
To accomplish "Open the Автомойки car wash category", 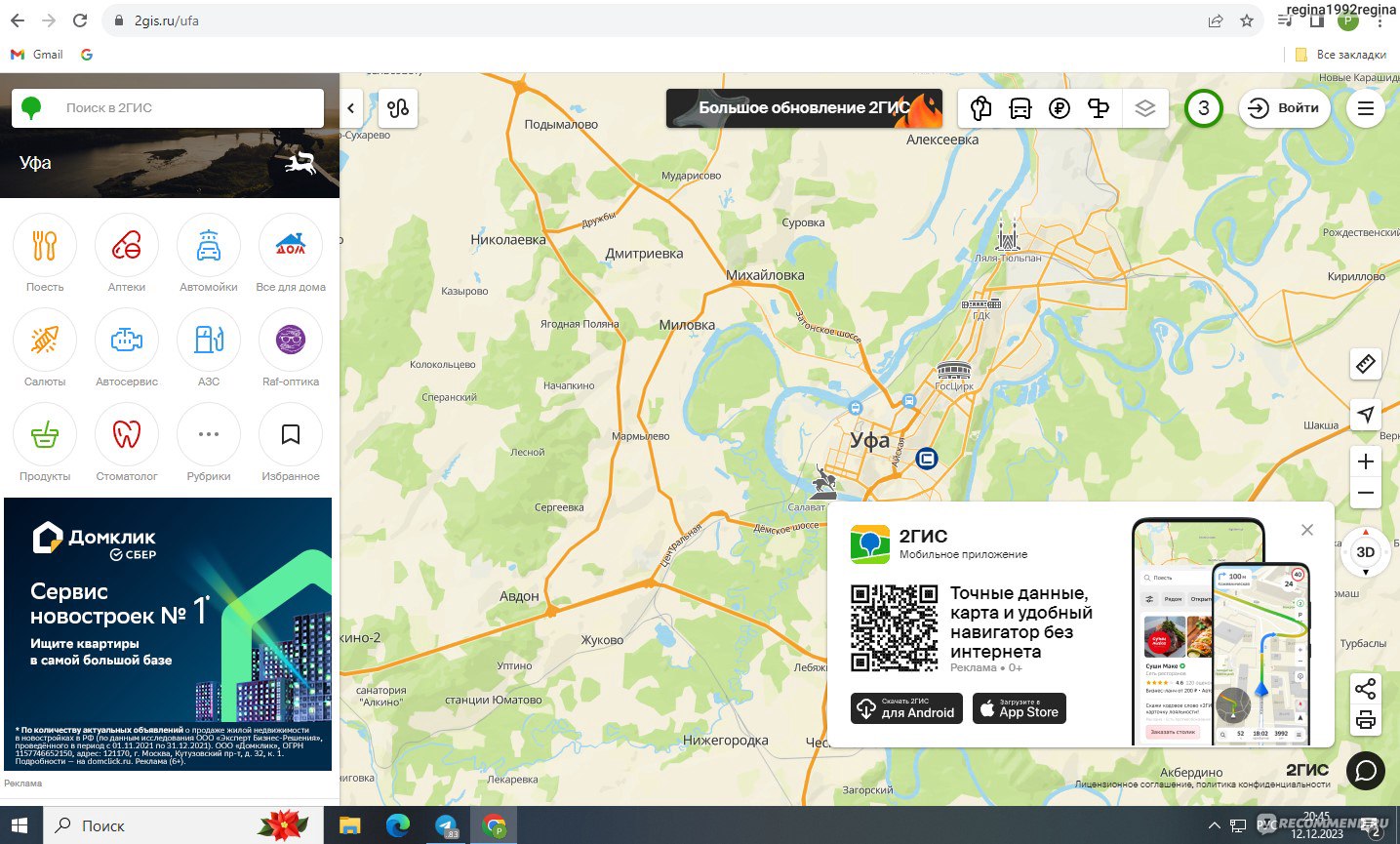I will point(209,245).
